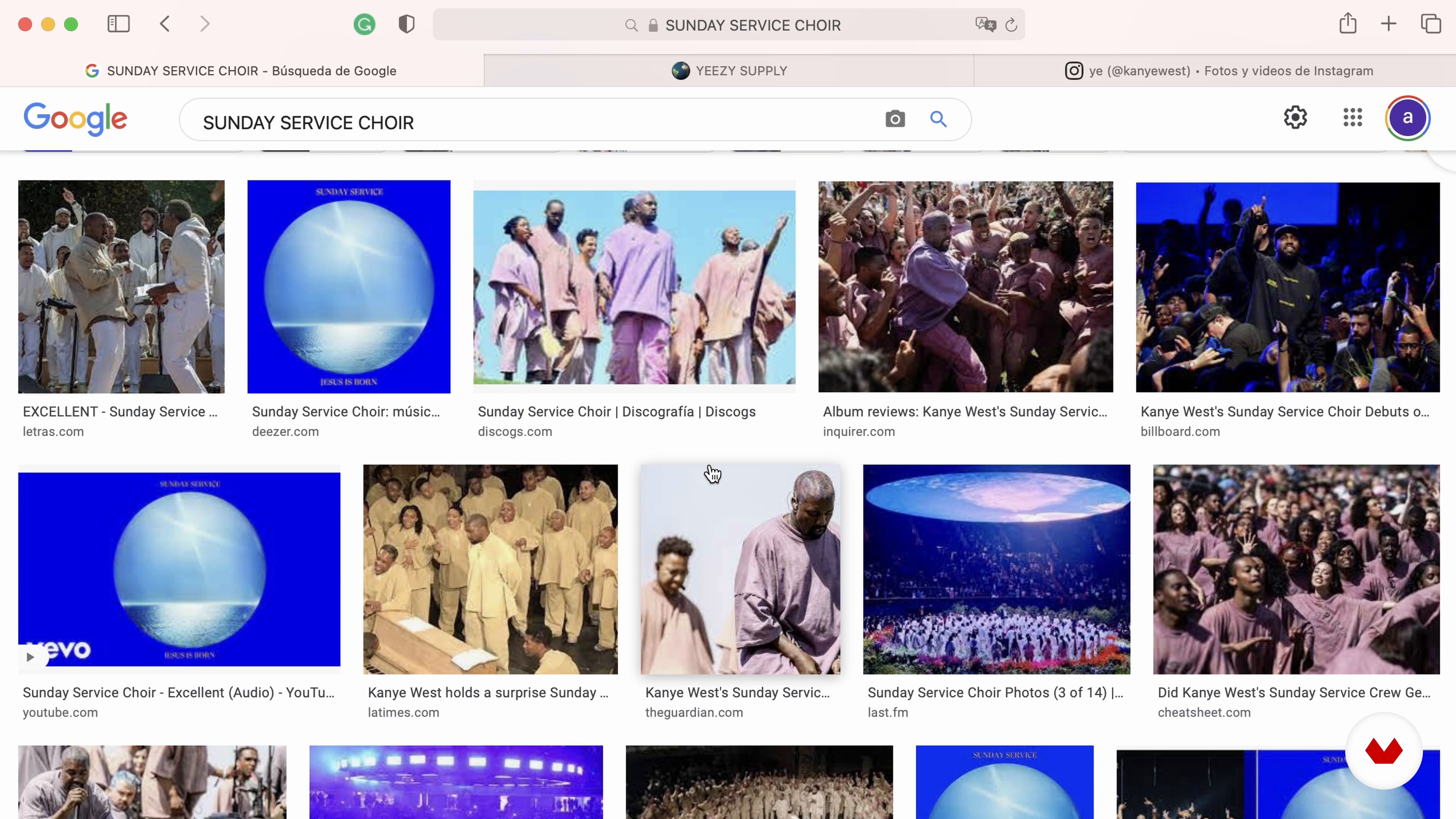Click 'EXCELLENT - Sunday Service ...' title link

120,411
